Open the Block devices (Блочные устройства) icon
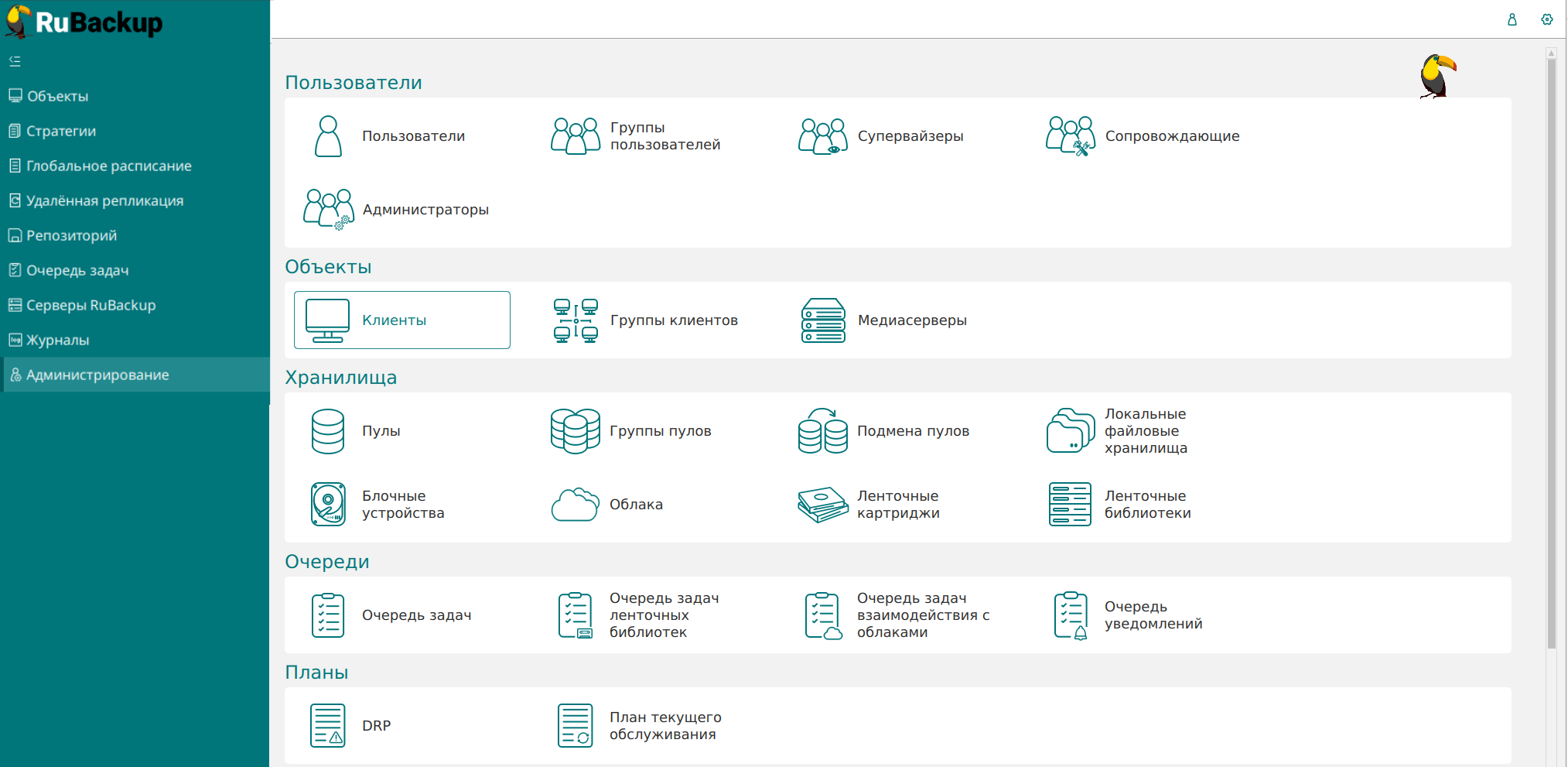The width and height of the screenshot is (1568, 767). (328, 505)
